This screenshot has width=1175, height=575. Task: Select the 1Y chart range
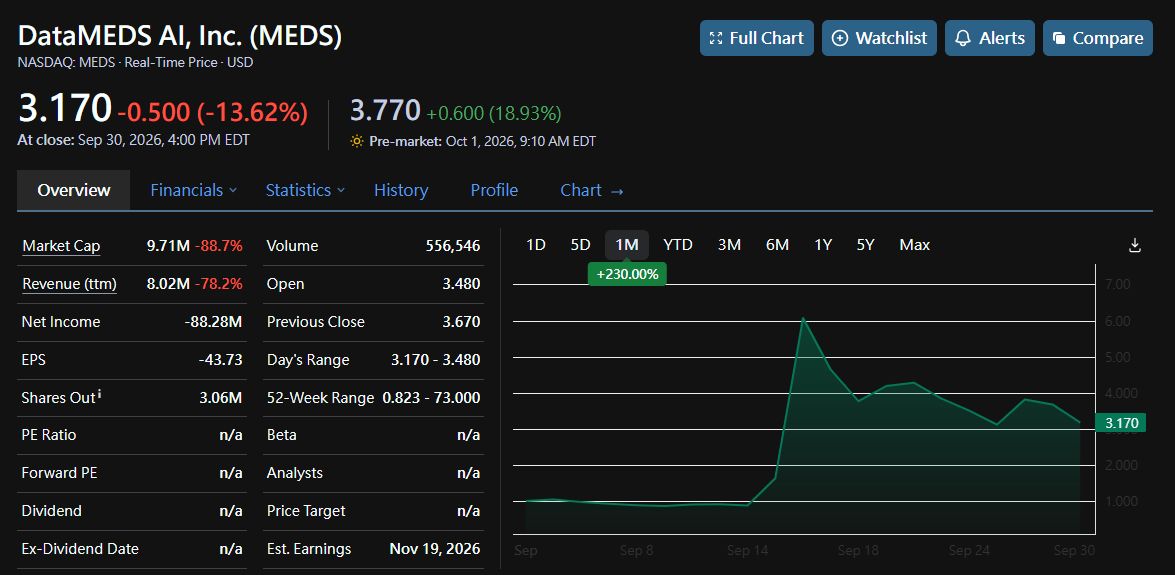823,245
